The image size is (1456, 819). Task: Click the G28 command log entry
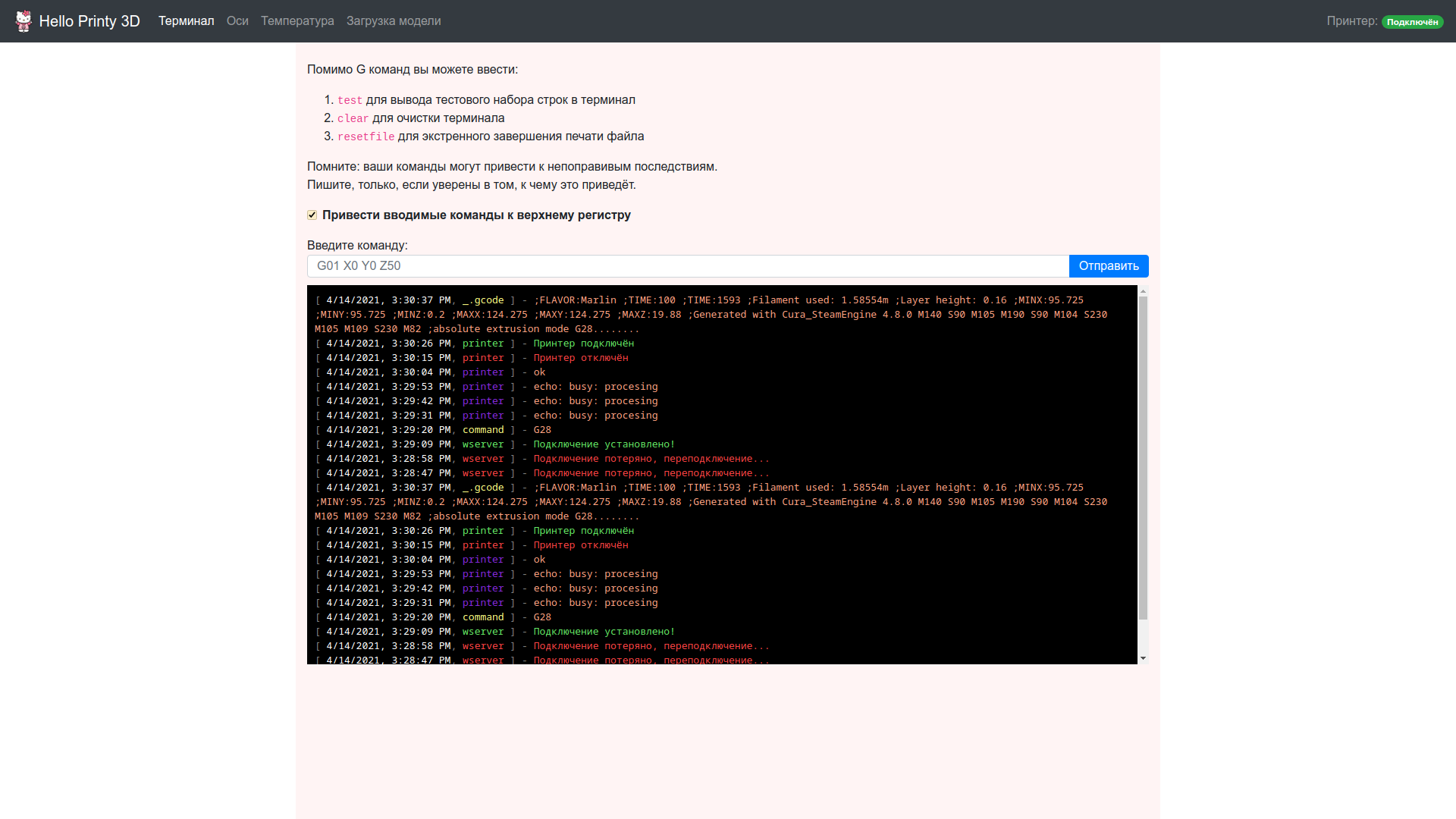(x=542, y=430)
